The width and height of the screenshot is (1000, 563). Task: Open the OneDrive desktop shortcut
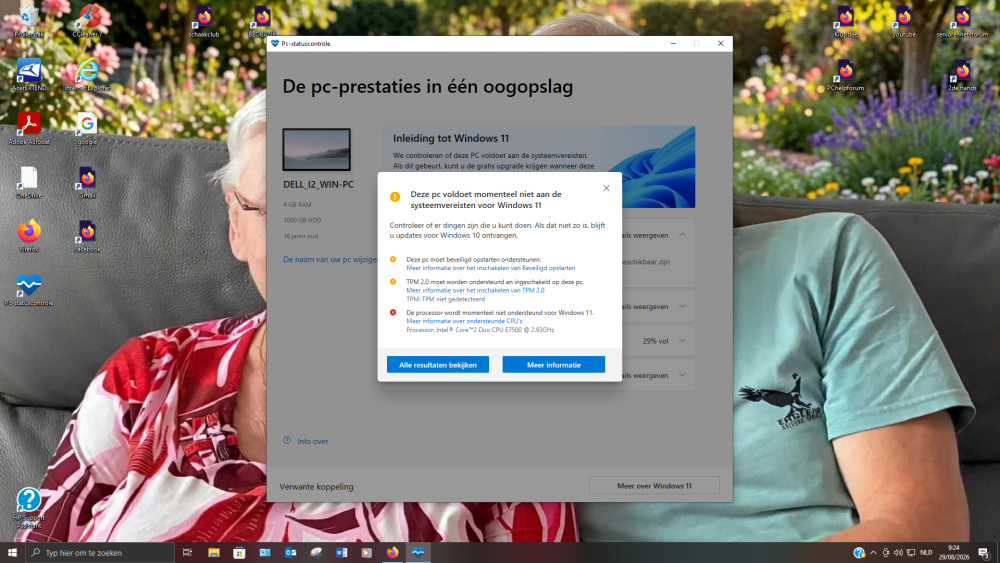coord(29,182)
